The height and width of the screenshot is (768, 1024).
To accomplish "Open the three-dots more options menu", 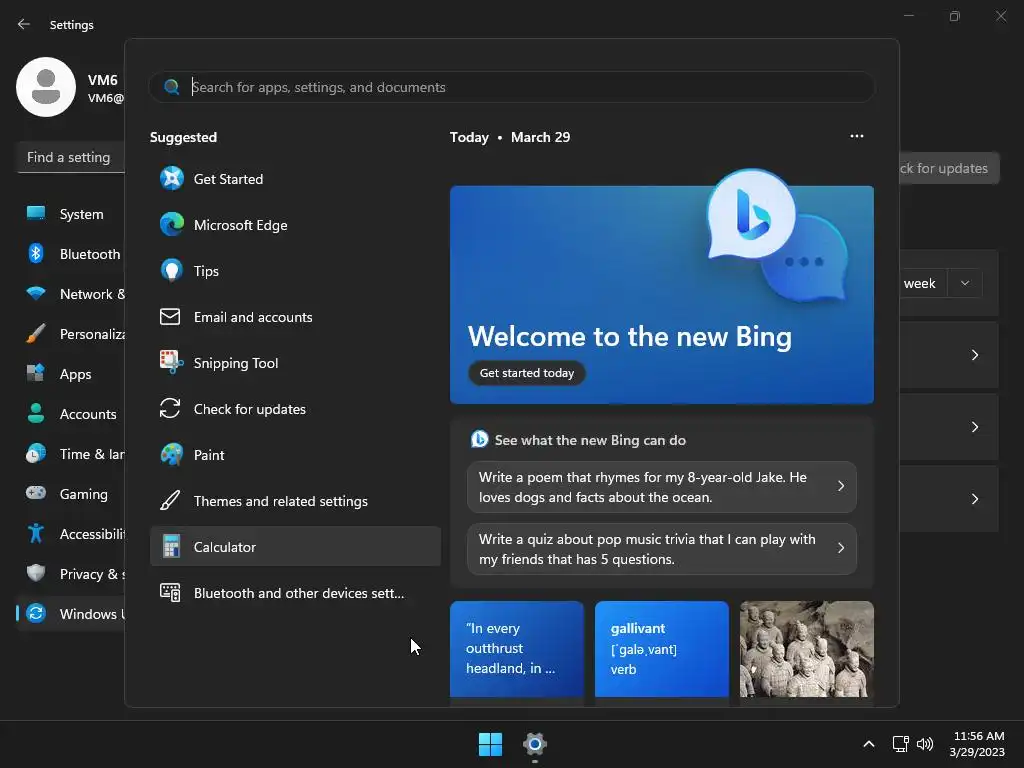I will [857, 136].
